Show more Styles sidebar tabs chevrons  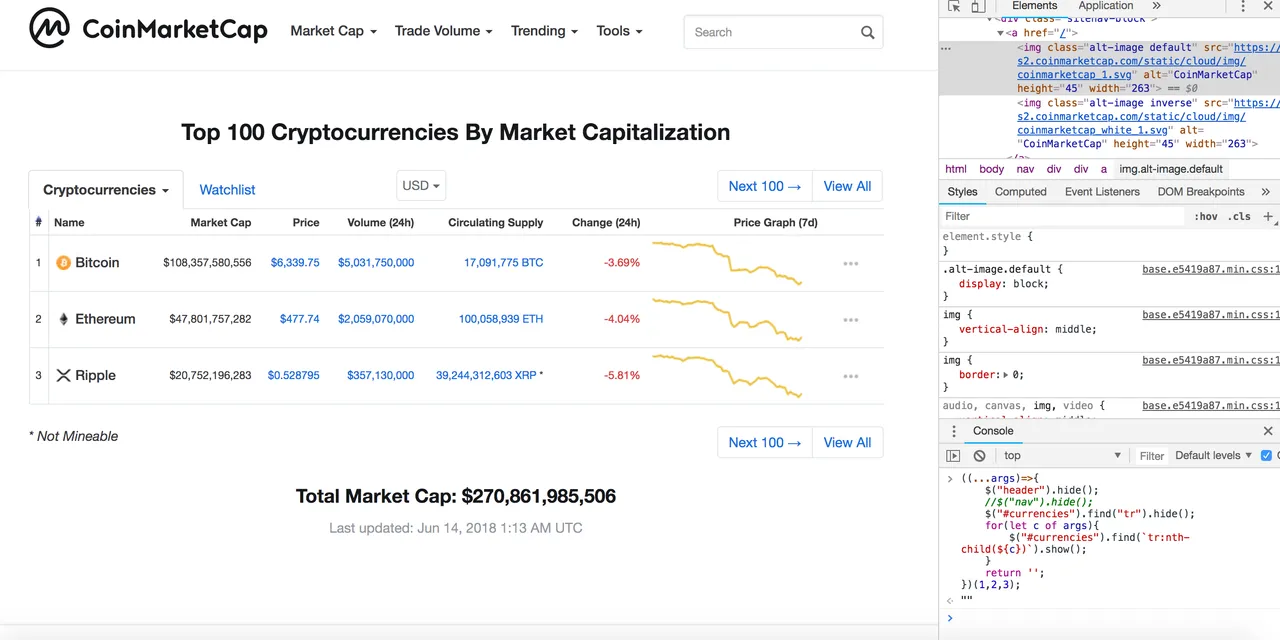[x=1265, y=192]
